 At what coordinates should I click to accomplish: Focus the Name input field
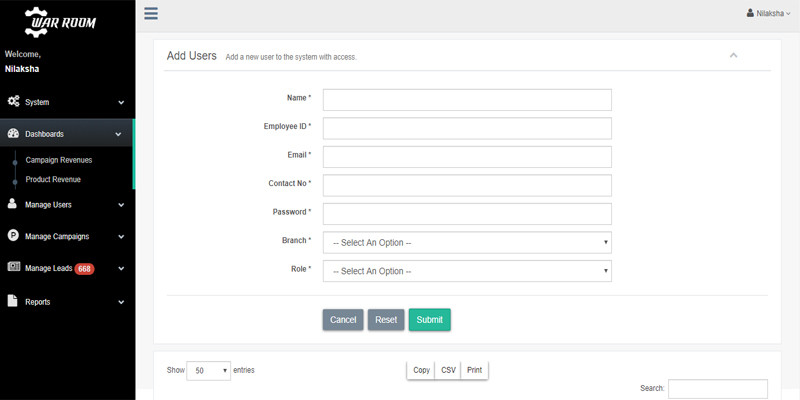(467, 100)
